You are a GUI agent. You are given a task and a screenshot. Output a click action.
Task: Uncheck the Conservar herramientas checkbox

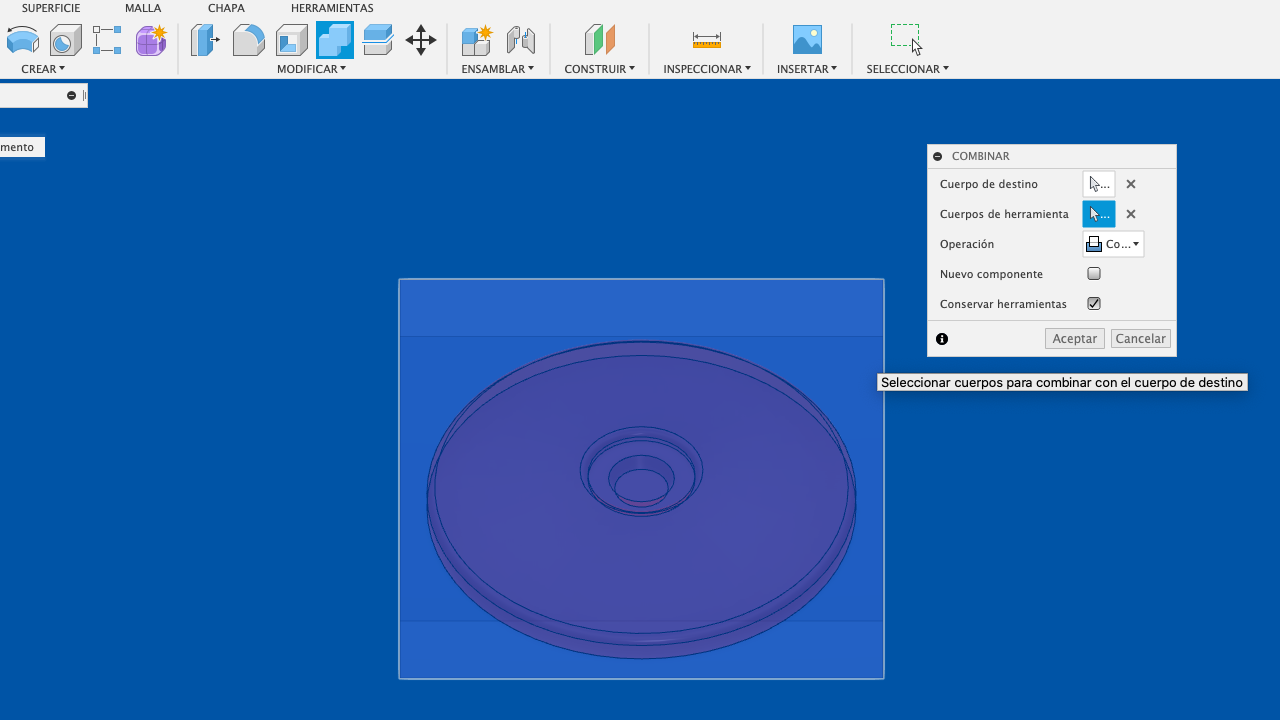coord(1094,304)
